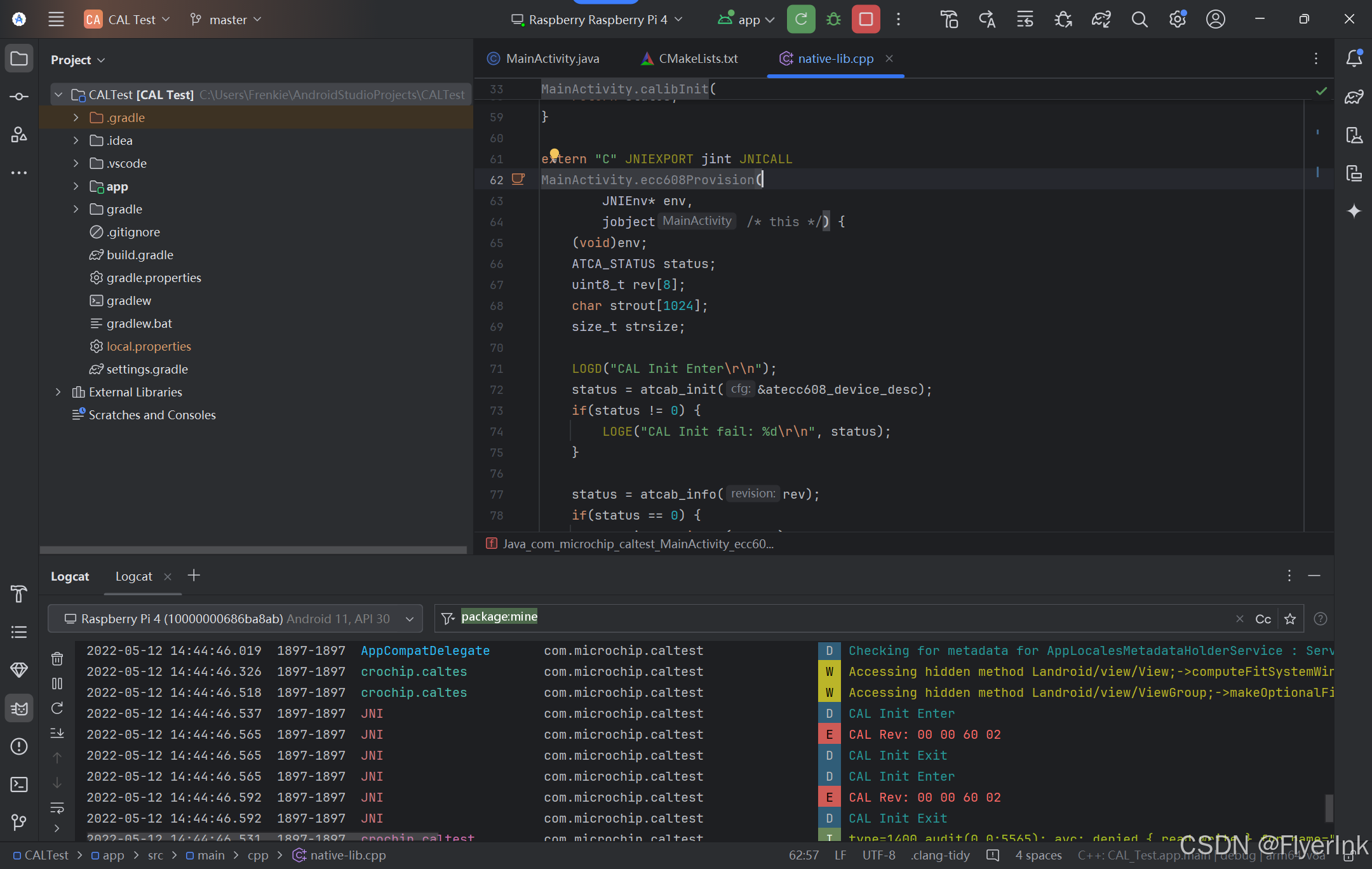This screenshot has width=1372, height=869.
Task: Open the Search Everywhere magnifier
Action: [1140, 19]
